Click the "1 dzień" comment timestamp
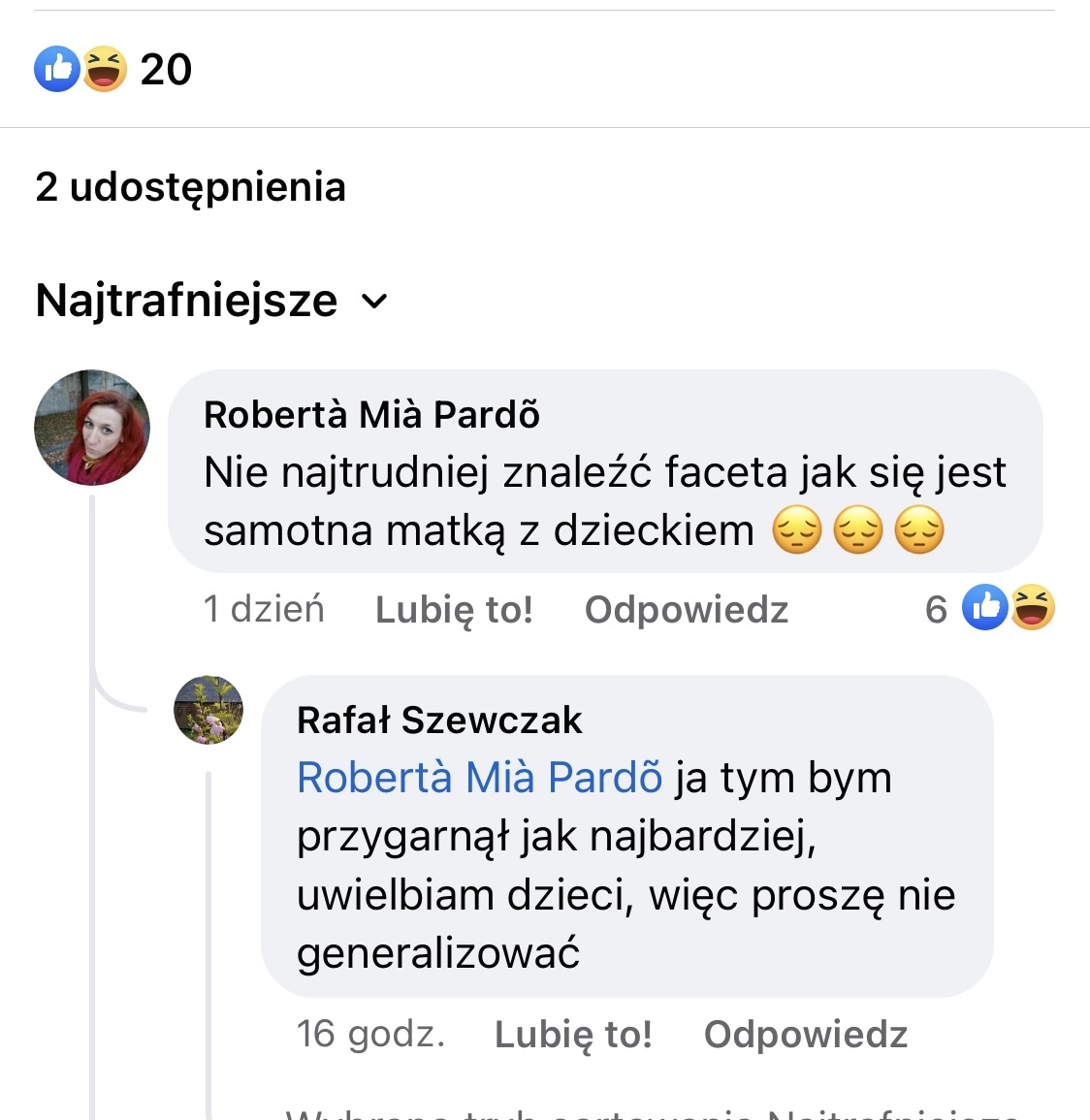Image resolution: width=1090 pixels, height=1120 pixels. point(264,609)
